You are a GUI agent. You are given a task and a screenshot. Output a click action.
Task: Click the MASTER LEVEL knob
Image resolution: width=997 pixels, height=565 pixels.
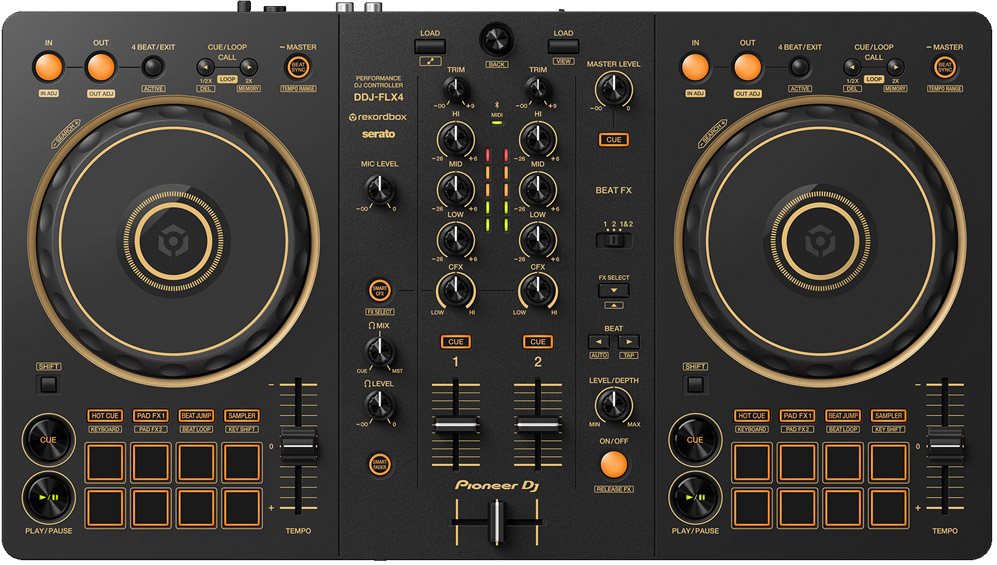pos(614,89)
